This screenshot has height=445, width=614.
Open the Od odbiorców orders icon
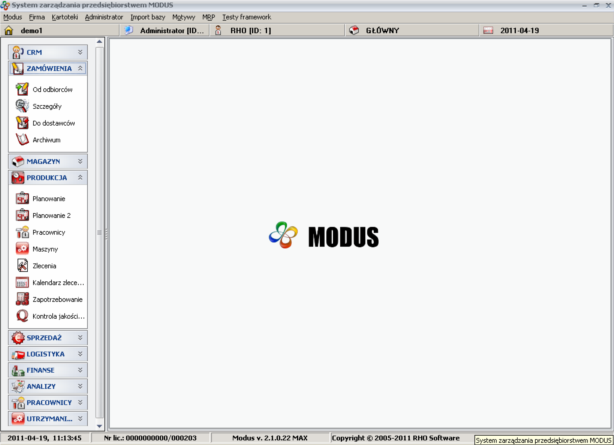click(x=22, y=89)
